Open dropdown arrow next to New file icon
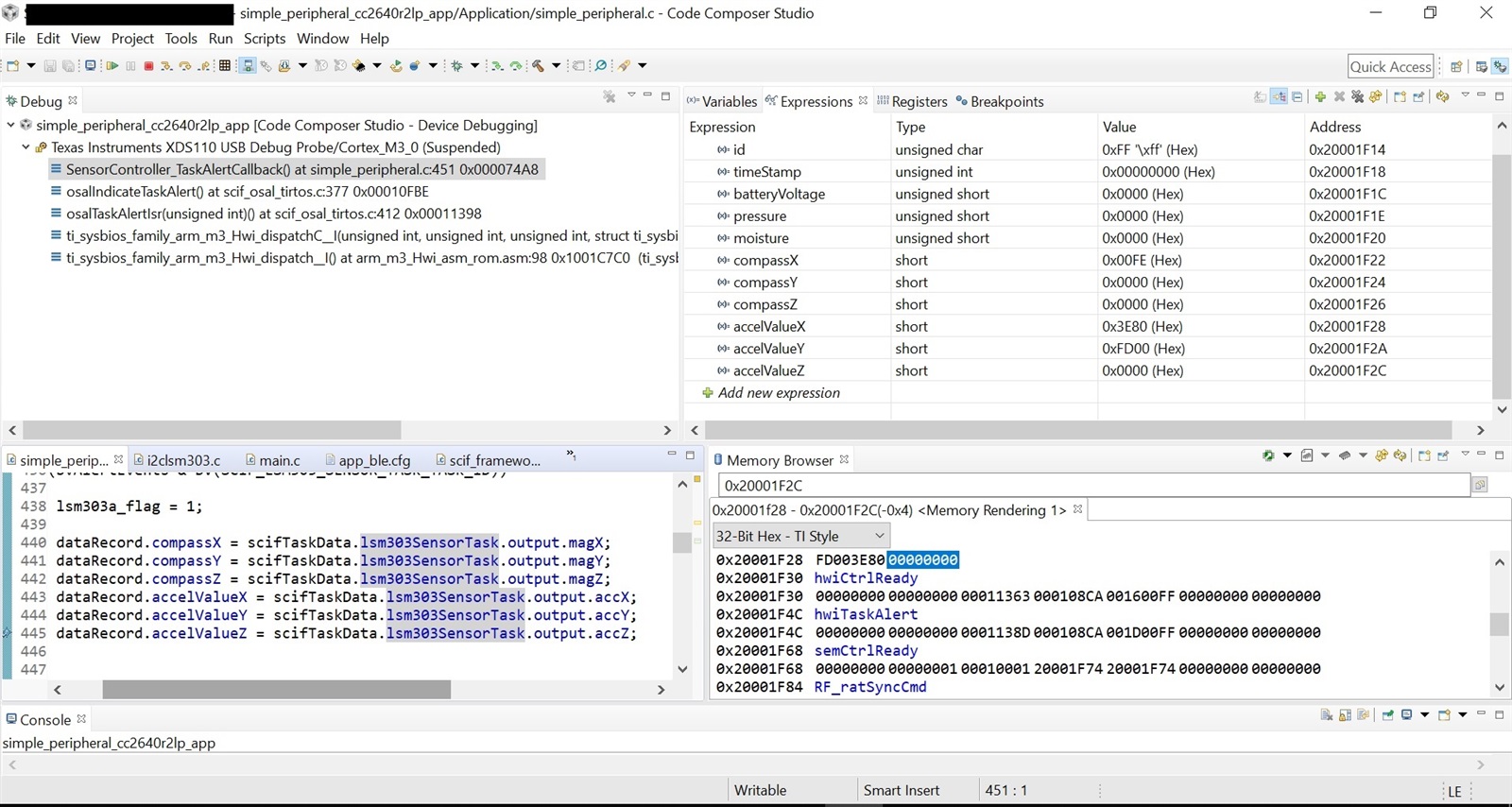 31,65
